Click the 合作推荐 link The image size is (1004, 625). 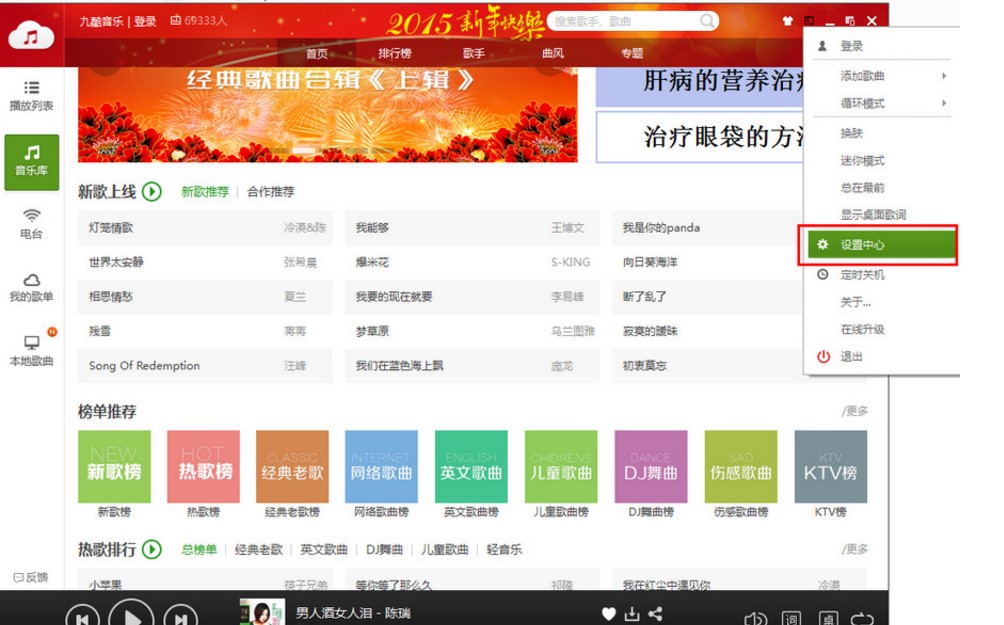[270, 192]
